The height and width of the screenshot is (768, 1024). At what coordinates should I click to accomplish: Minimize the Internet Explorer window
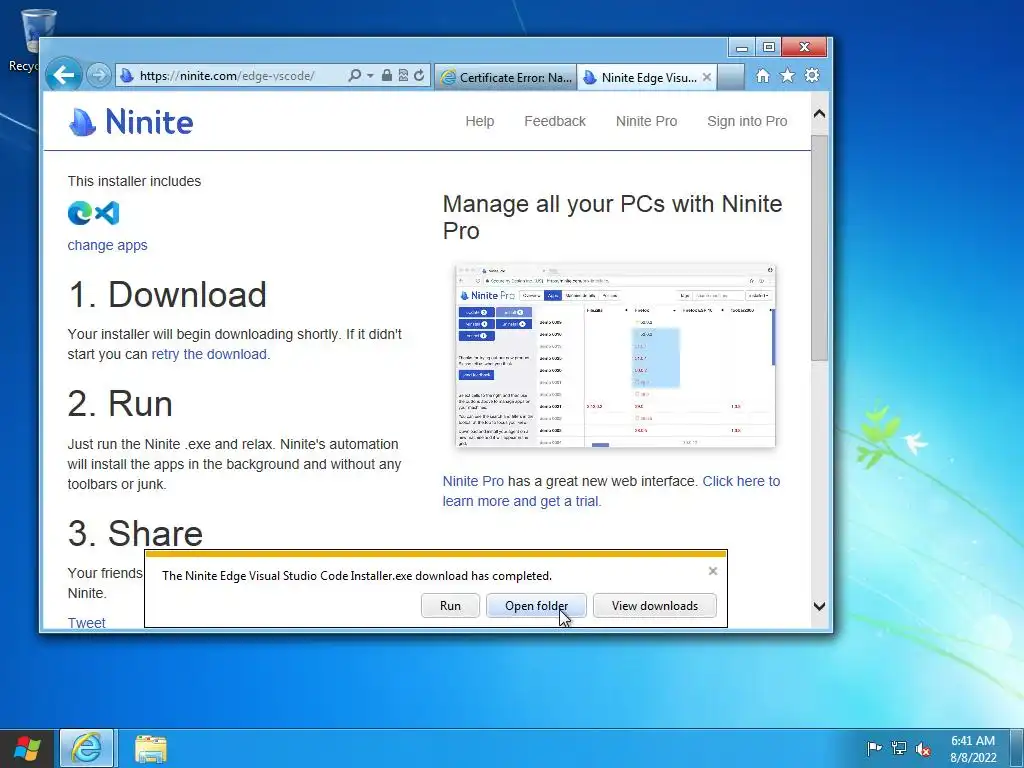point(742,48)
